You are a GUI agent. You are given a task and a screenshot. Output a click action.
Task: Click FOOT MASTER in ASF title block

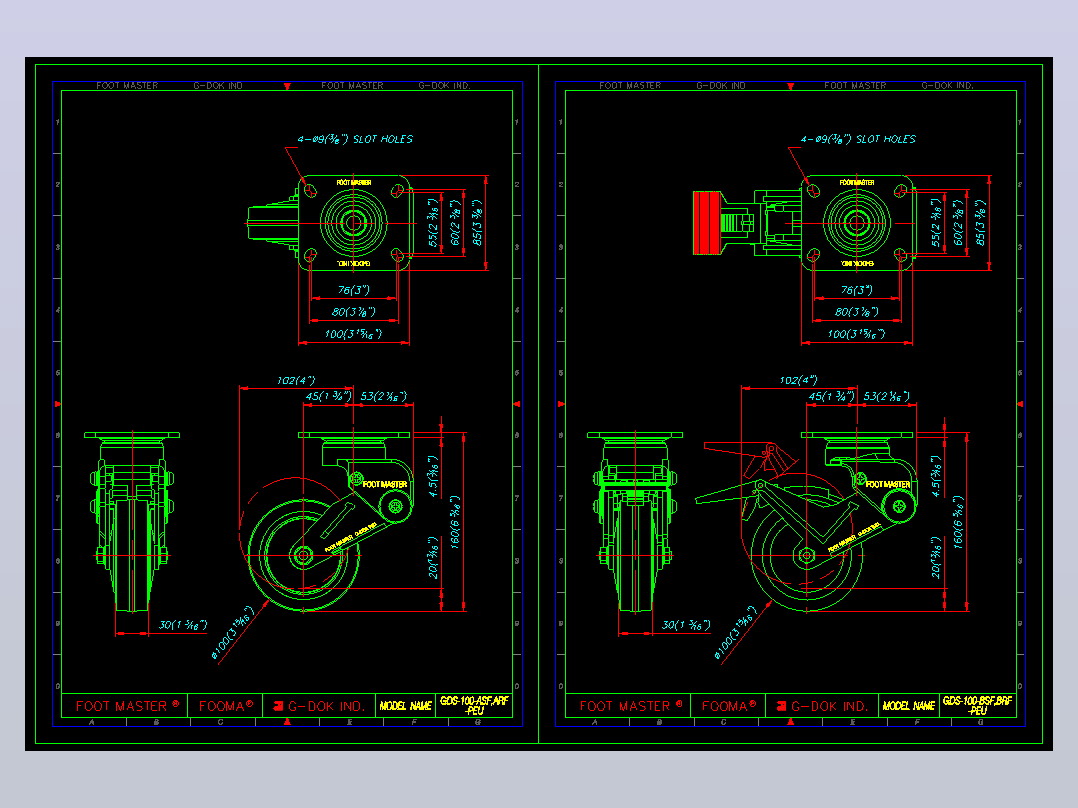click(x=128, y=706)
